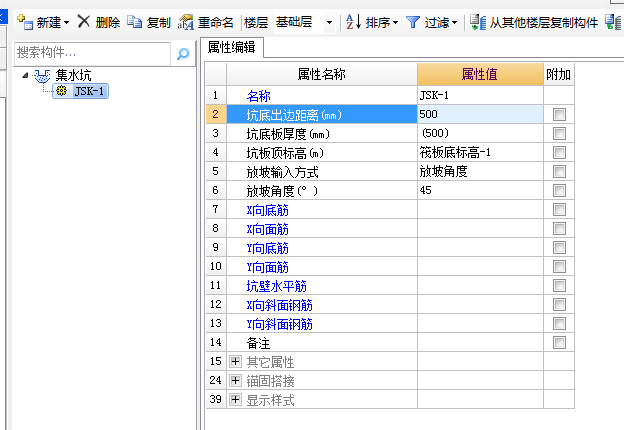Image resolution: width=624 pixels, height=430 pixels.
Task: Expand the 锚固搭接 group
Action: 235,381
